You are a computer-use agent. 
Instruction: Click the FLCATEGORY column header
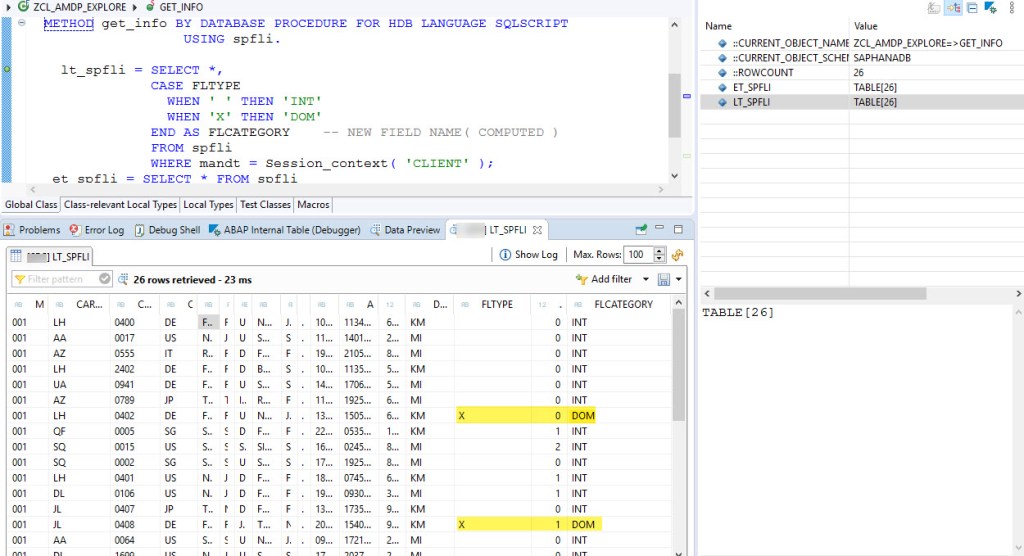coord(618,304)
